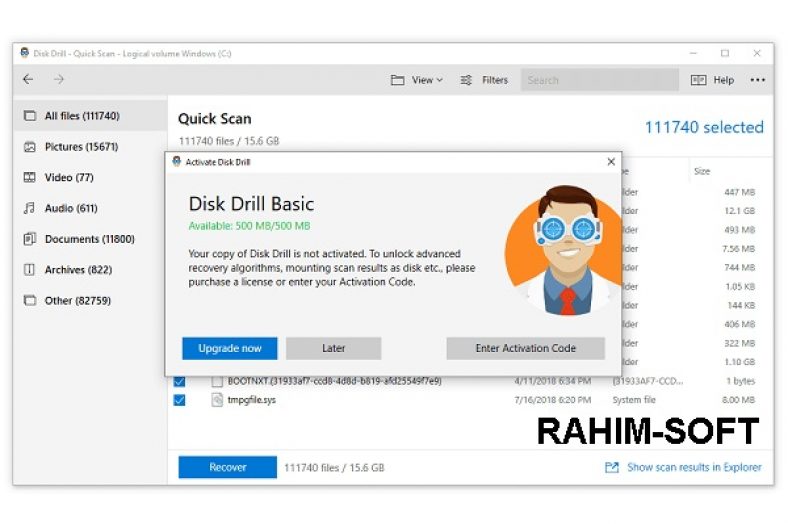Click the Documents category icon
Image resolution: width=788 pixels, height=524 pixels.
point(30,239)
